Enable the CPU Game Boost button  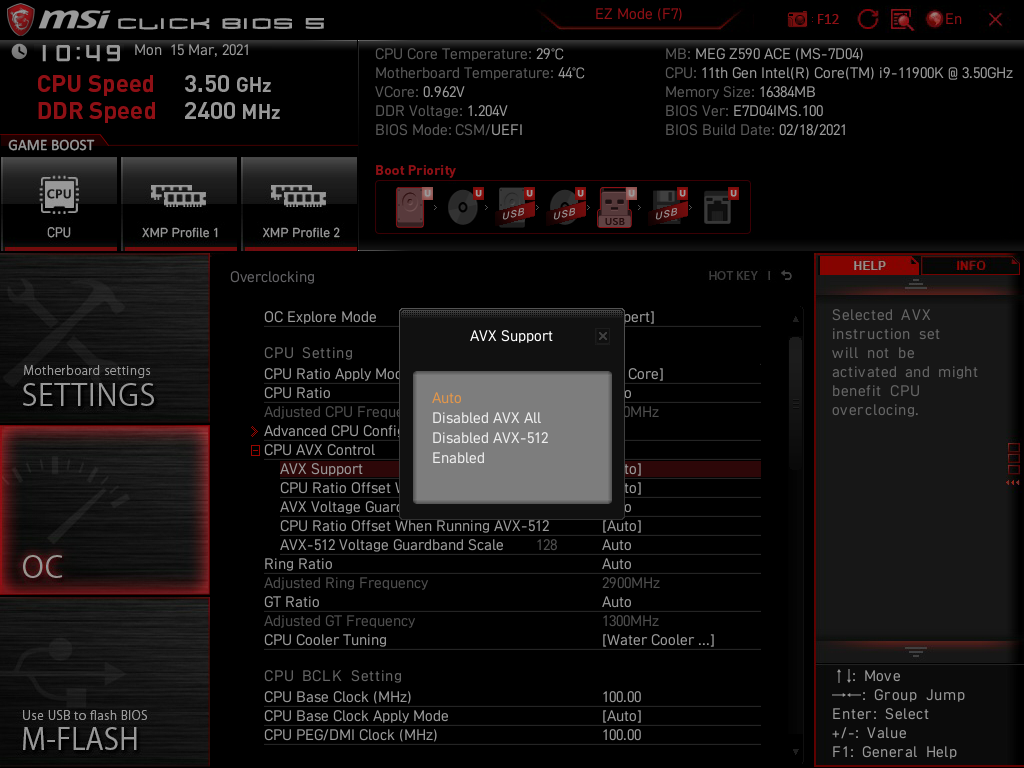tap(59, 204)
